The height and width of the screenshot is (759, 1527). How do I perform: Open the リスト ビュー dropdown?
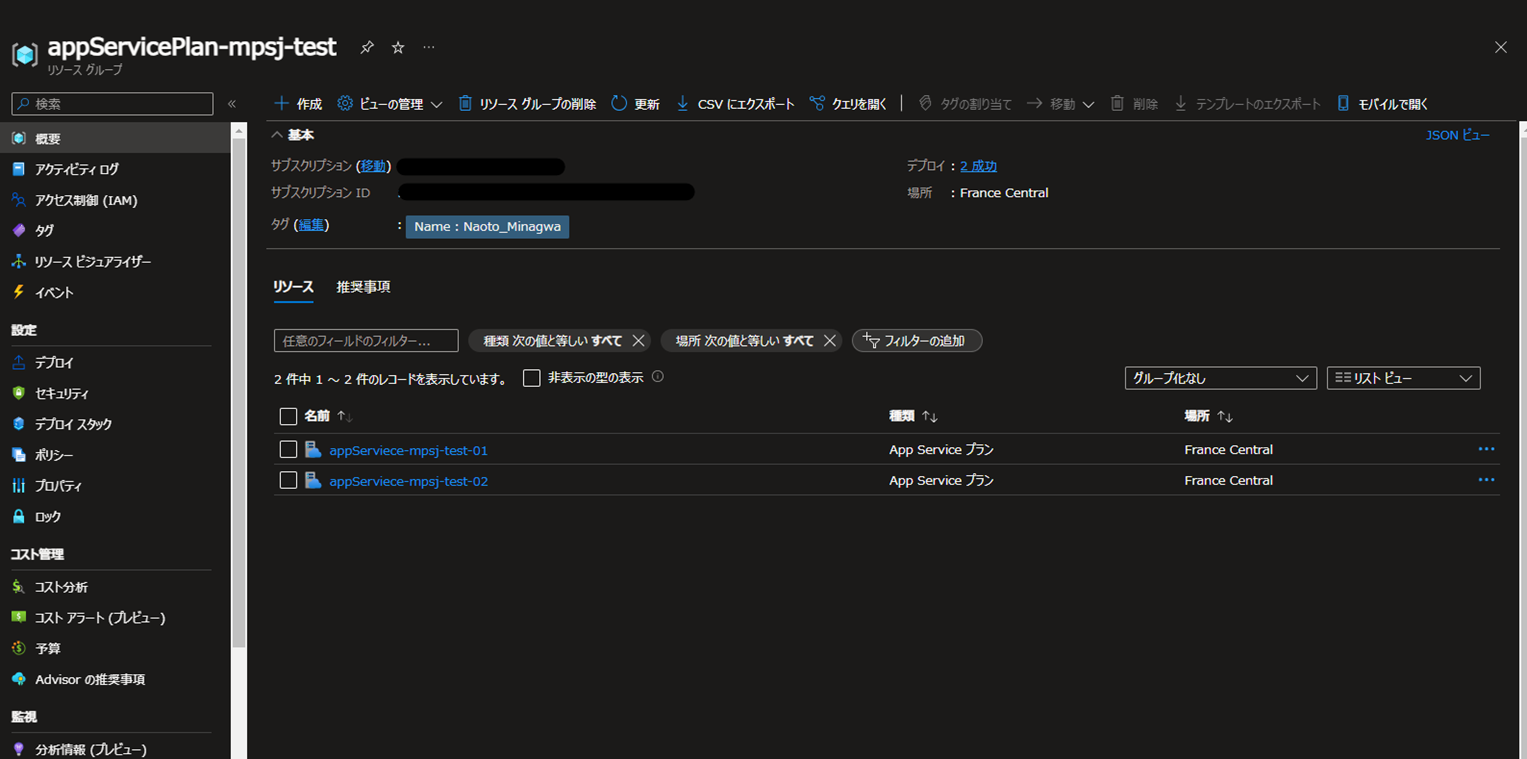click(1403, 378)
